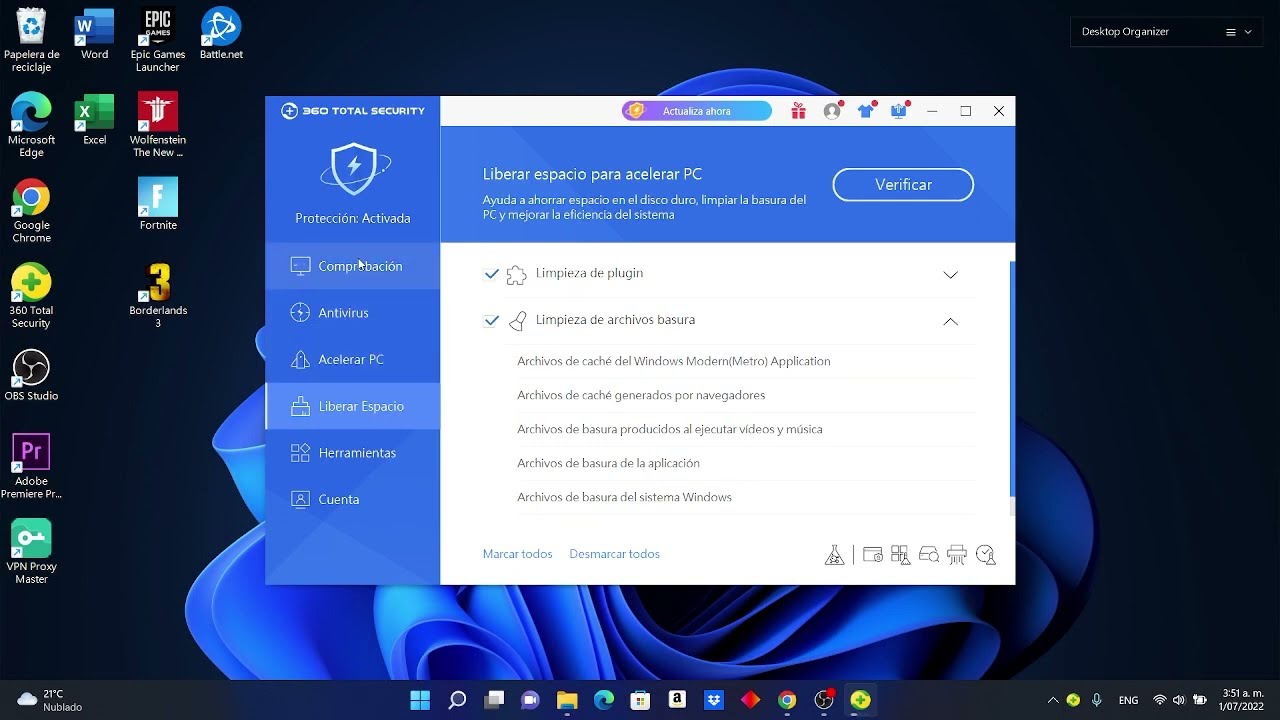This screenshot has height=720, width=1280.
Task: Open Desktop Organizer dropdown arrow
Action: pyautogui.click(x=1248, y=32)
